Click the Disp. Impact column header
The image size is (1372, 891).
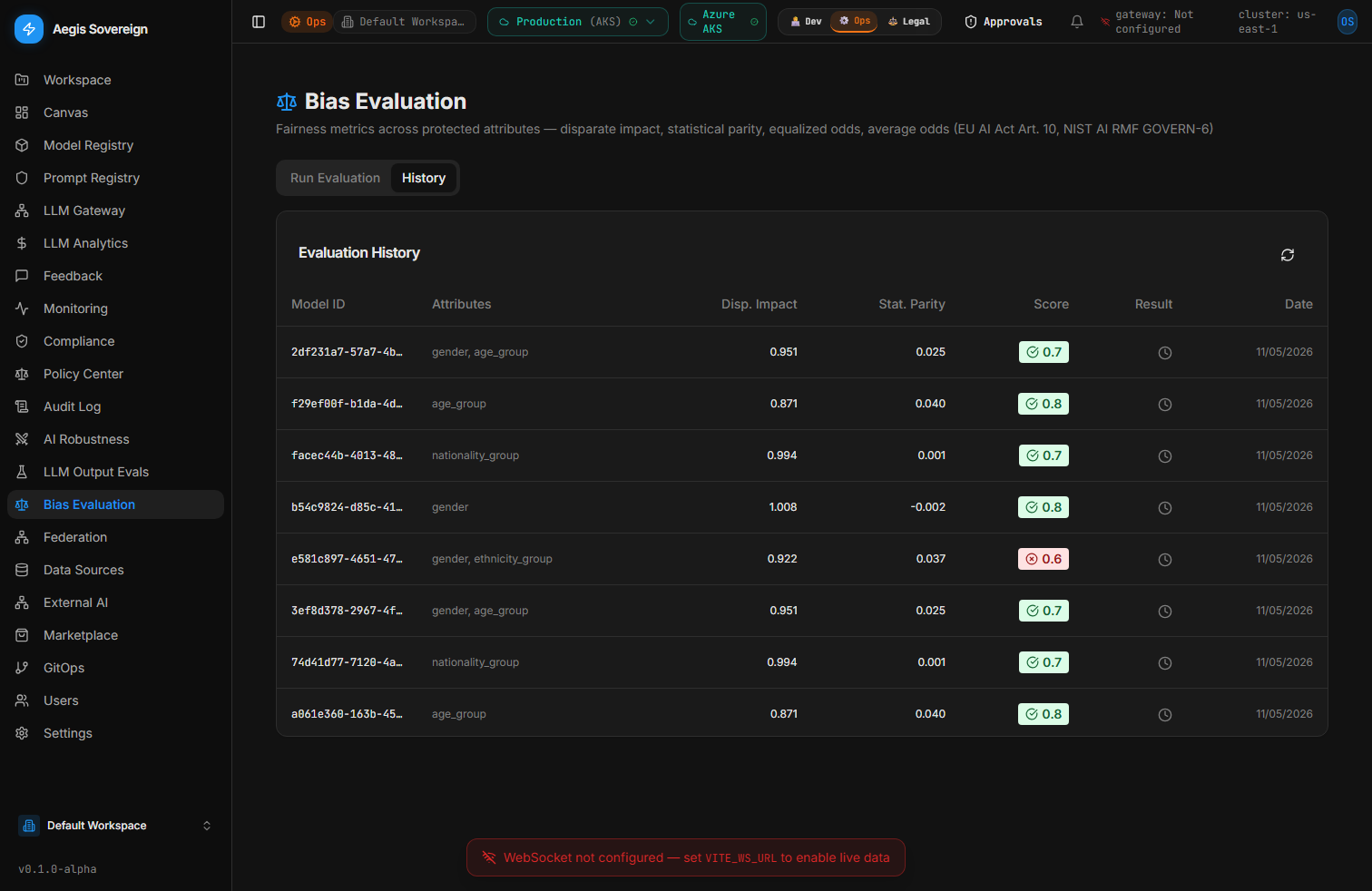click(759, 304)
